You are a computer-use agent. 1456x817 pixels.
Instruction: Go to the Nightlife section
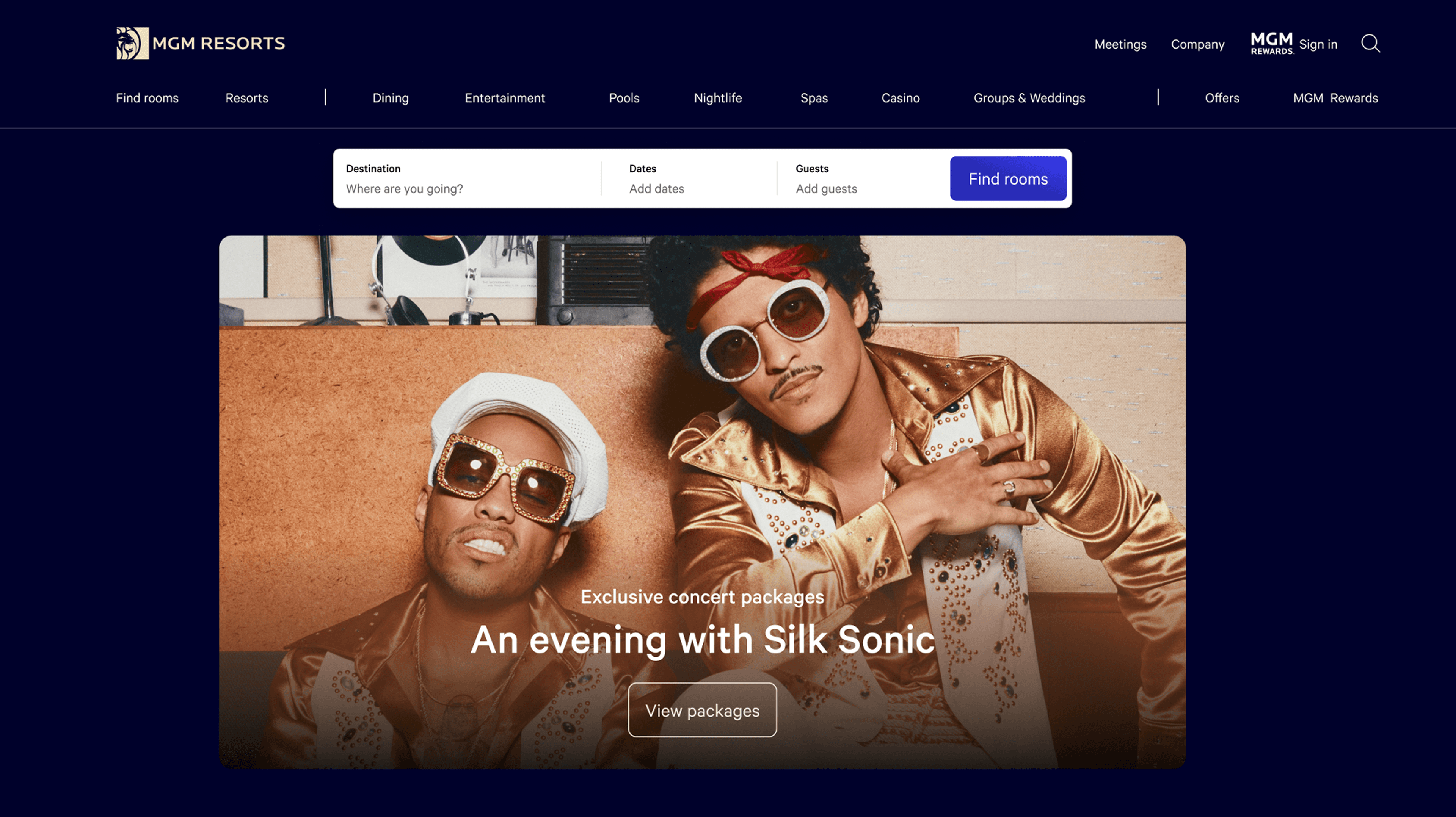tap(718, 98)
